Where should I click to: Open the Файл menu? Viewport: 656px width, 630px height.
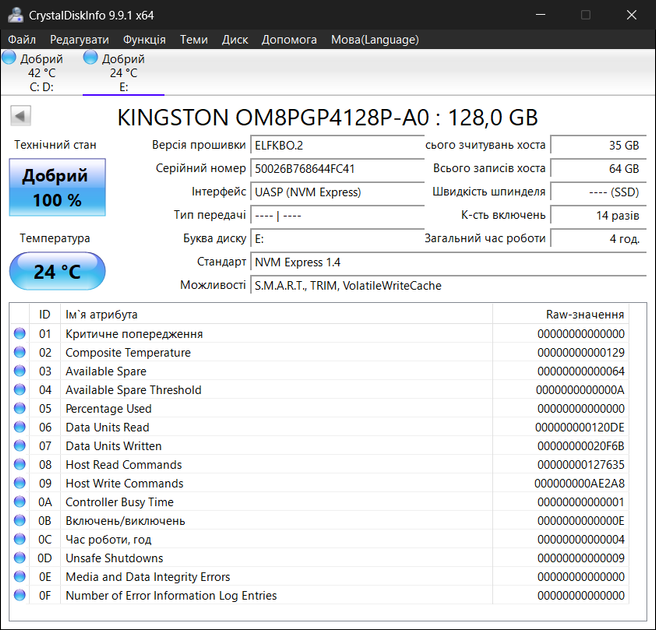22,40
